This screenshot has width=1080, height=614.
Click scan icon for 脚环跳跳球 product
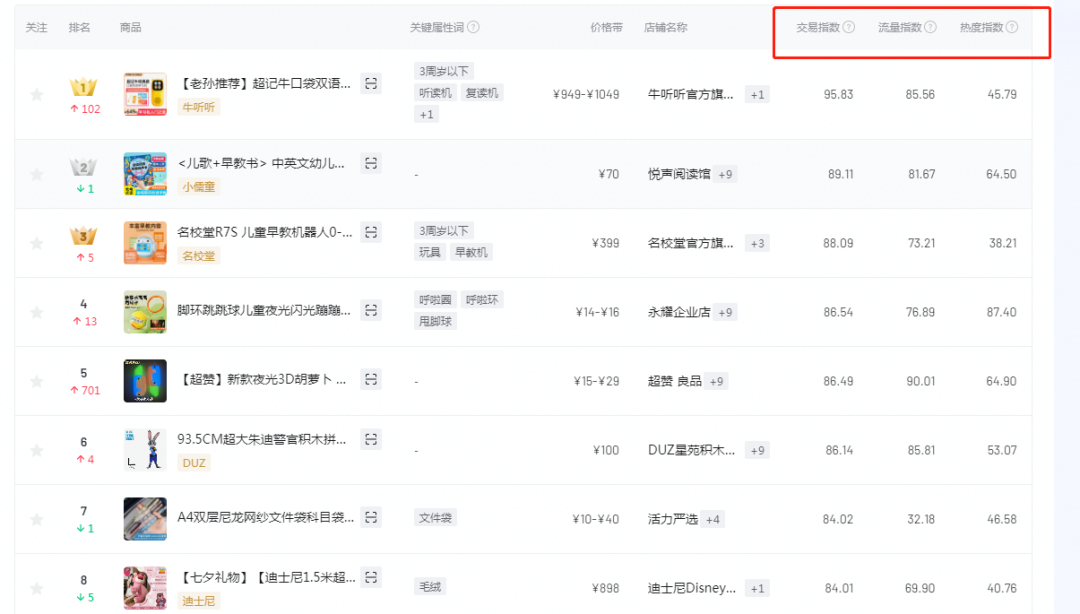coord(371,310)
